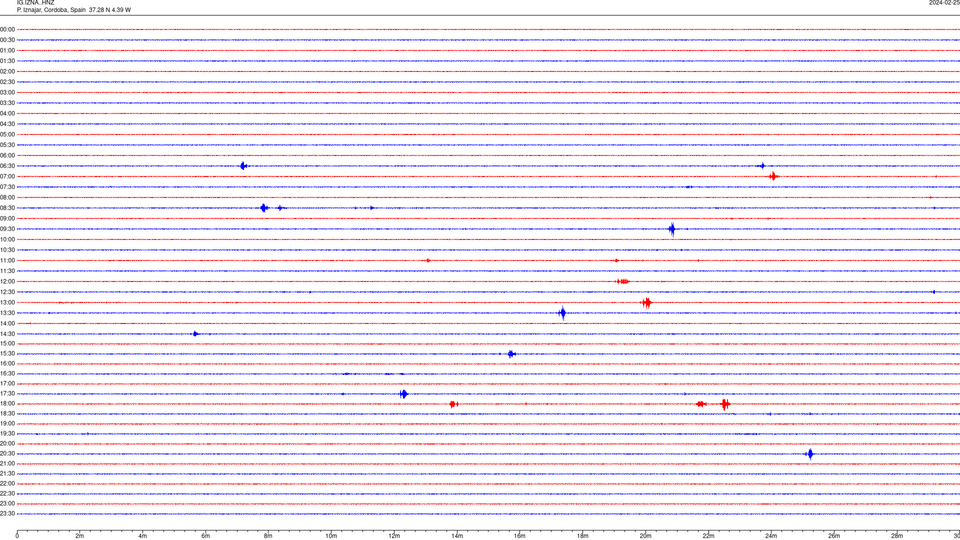This screenshot has height=540, width=960.
Task: Click the red blip on 11:00 trace near 13m
Action: (x=428, y=261)
